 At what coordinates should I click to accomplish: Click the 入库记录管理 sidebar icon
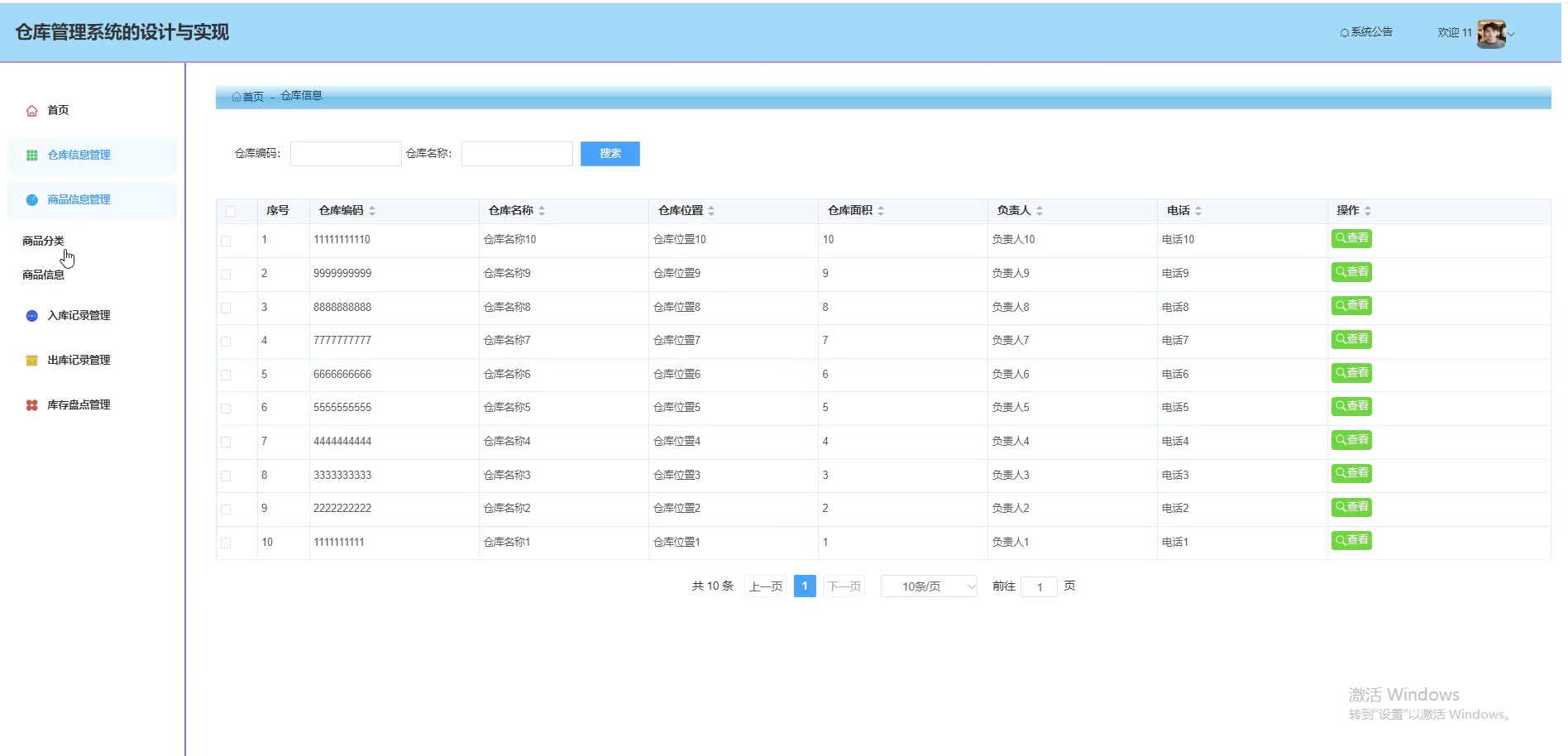pyautogui.click(x=32, y=316)
